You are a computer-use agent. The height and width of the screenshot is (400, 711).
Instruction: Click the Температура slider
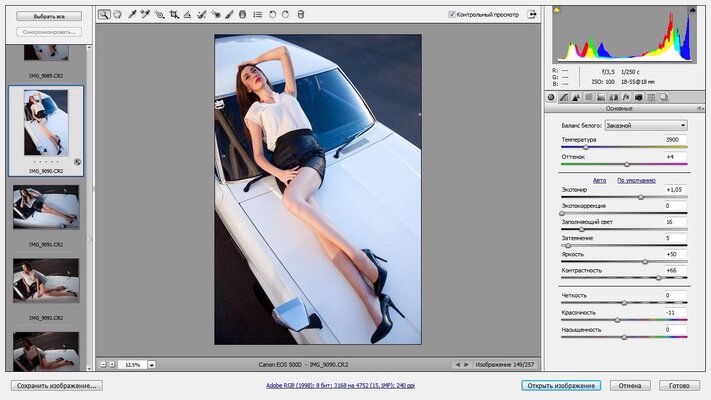[x=586, y=147]
